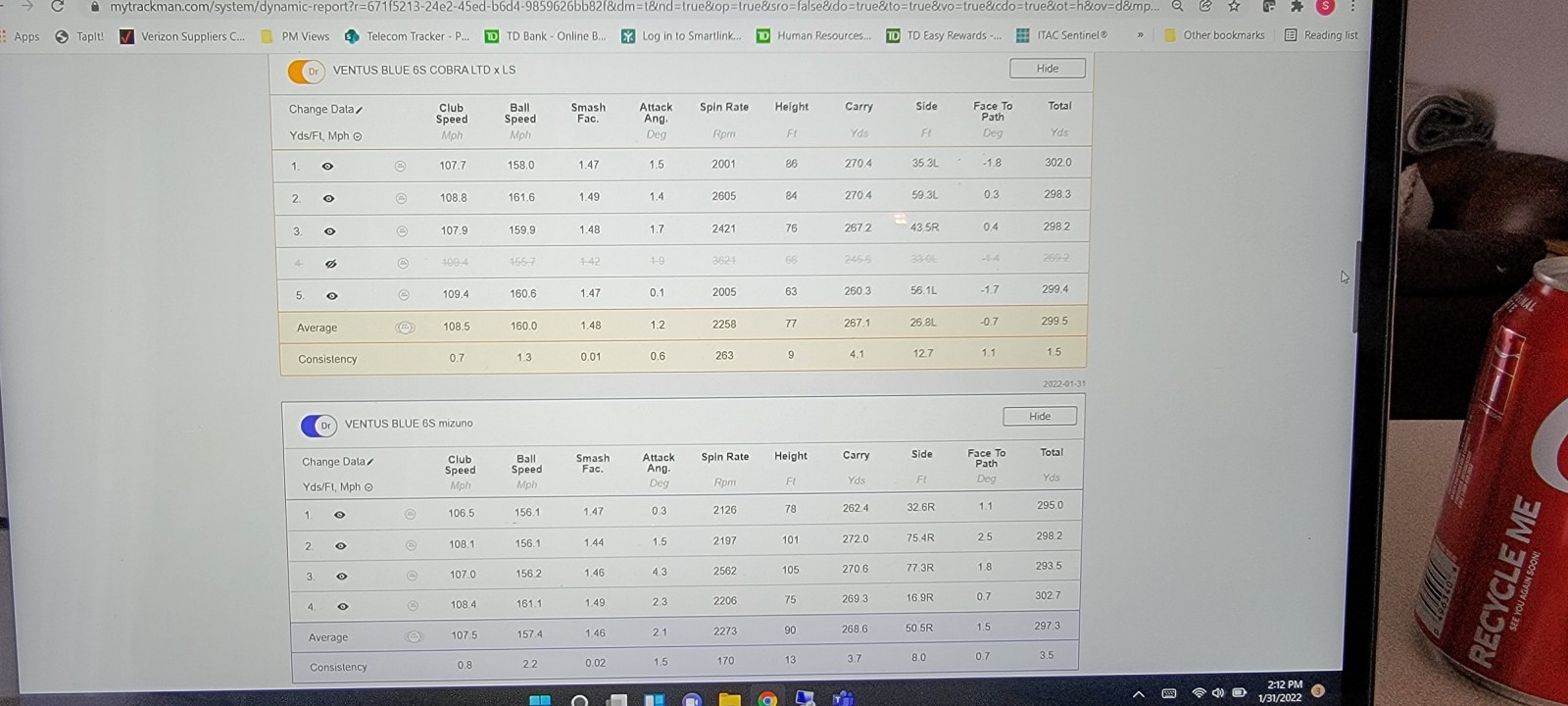Open the browser zoom indicator icon

(1178, 6)
